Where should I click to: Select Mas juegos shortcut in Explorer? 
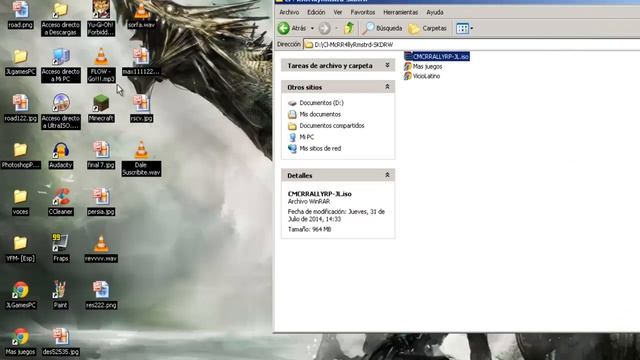point(423,66)
